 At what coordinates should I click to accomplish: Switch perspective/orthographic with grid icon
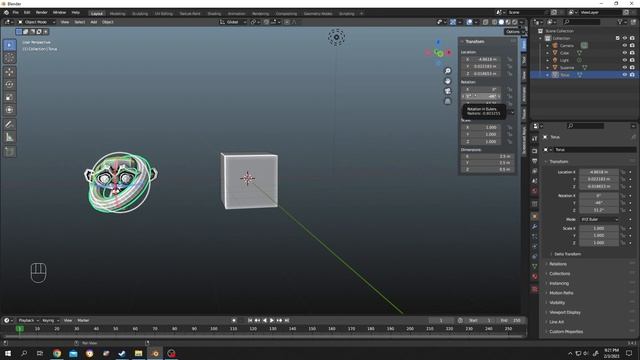[x=447, y=101]
